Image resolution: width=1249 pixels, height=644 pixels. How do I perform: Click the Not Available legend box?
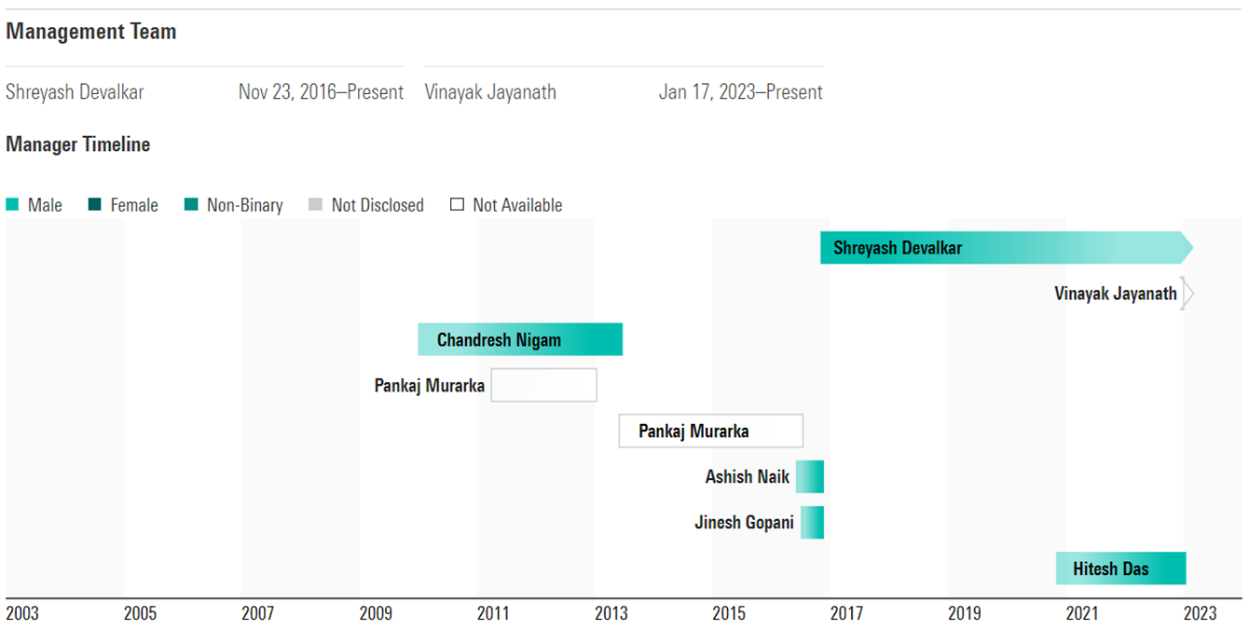pyautogui.click(x=457, y=205)
